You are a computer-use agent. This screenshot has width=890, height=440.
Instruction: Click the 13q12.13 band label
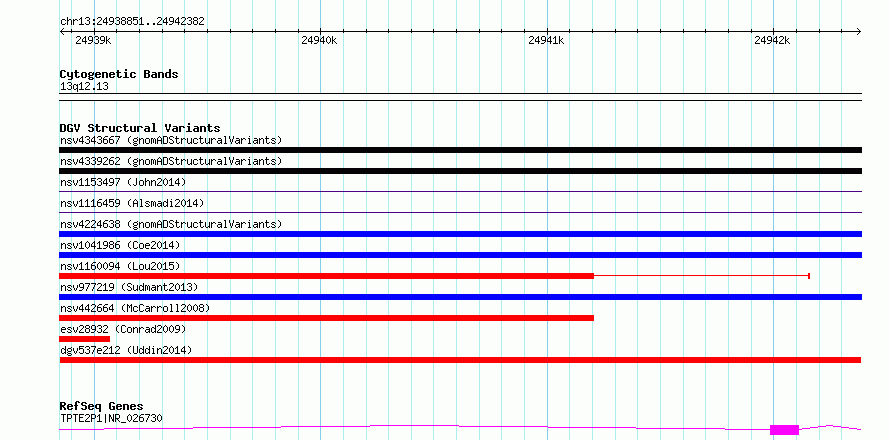84,87
